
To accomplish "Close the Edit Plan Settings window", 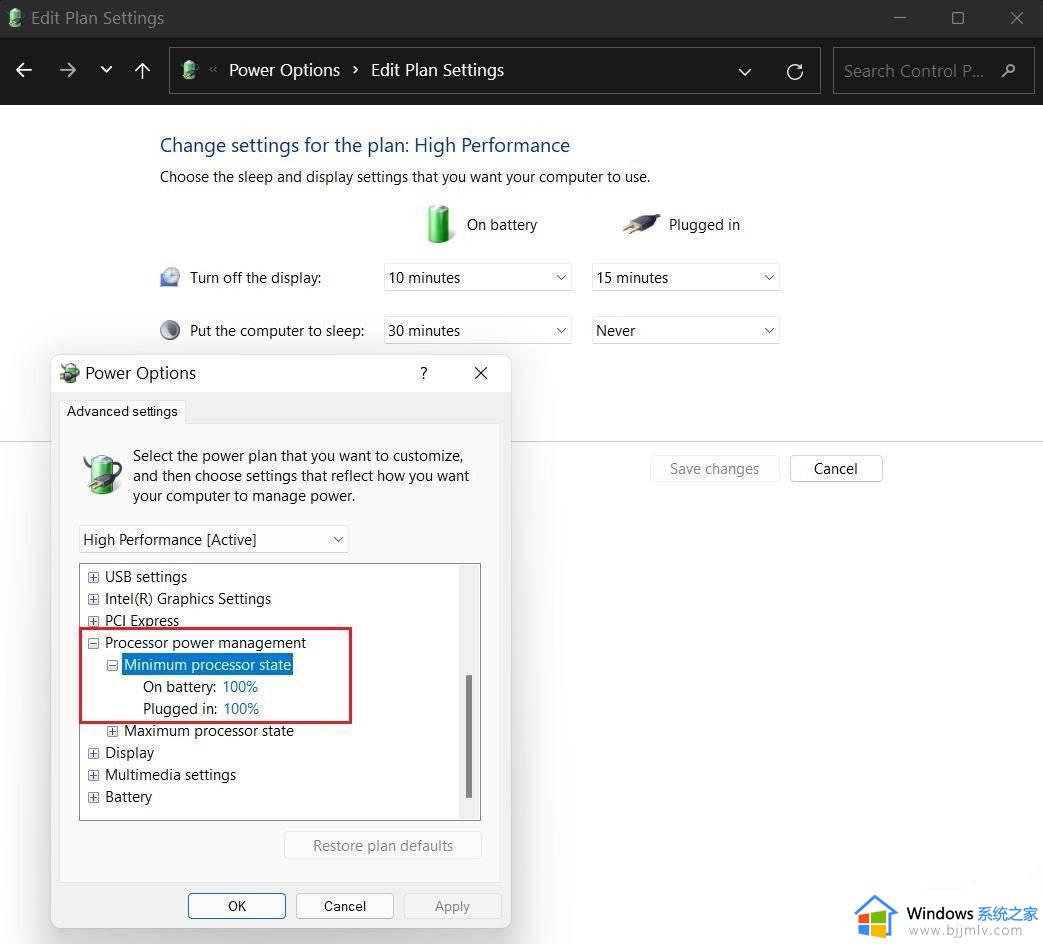I will coord(1016,18).
